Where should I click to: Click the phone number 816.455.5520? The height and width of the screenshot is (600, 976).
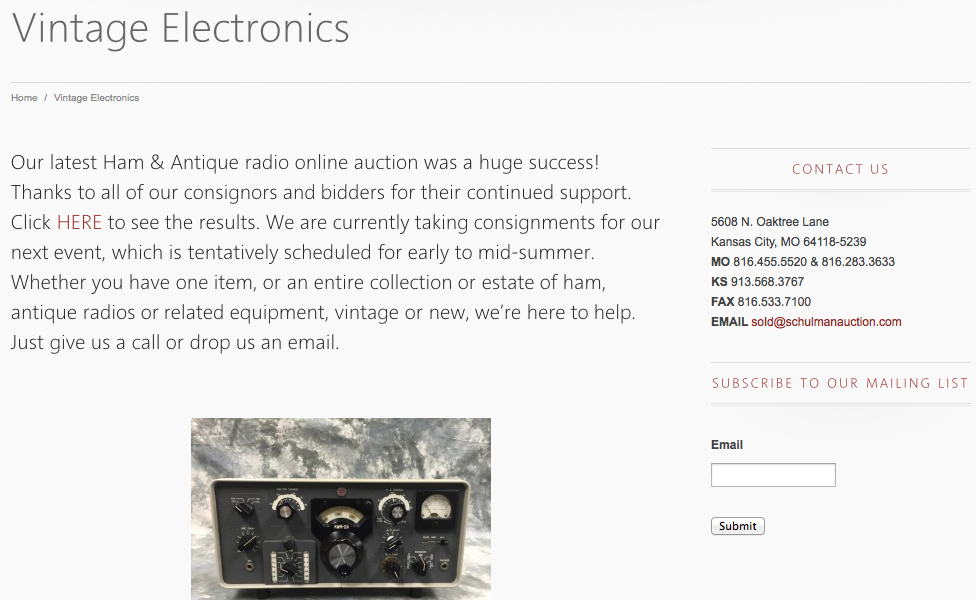(769, 262)
